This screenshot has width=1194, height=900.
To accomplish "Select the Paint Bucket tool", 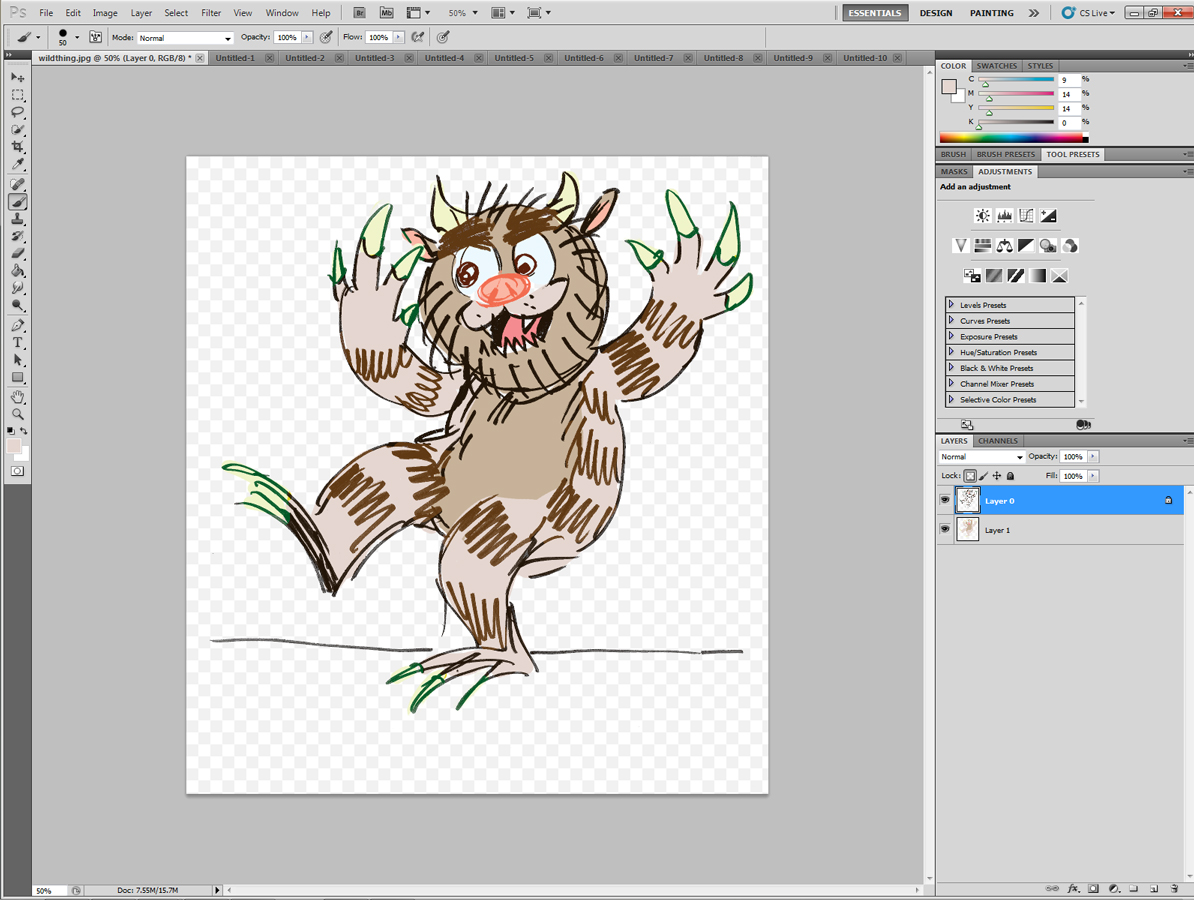I will (x=18, y=271).
